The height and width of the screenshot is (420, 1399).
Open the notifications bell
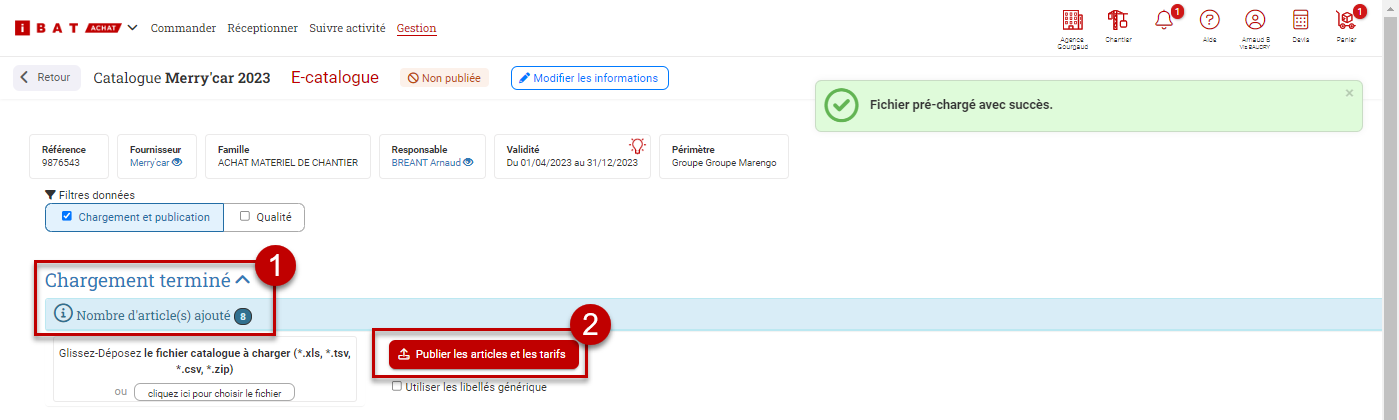coord(1164,21)
